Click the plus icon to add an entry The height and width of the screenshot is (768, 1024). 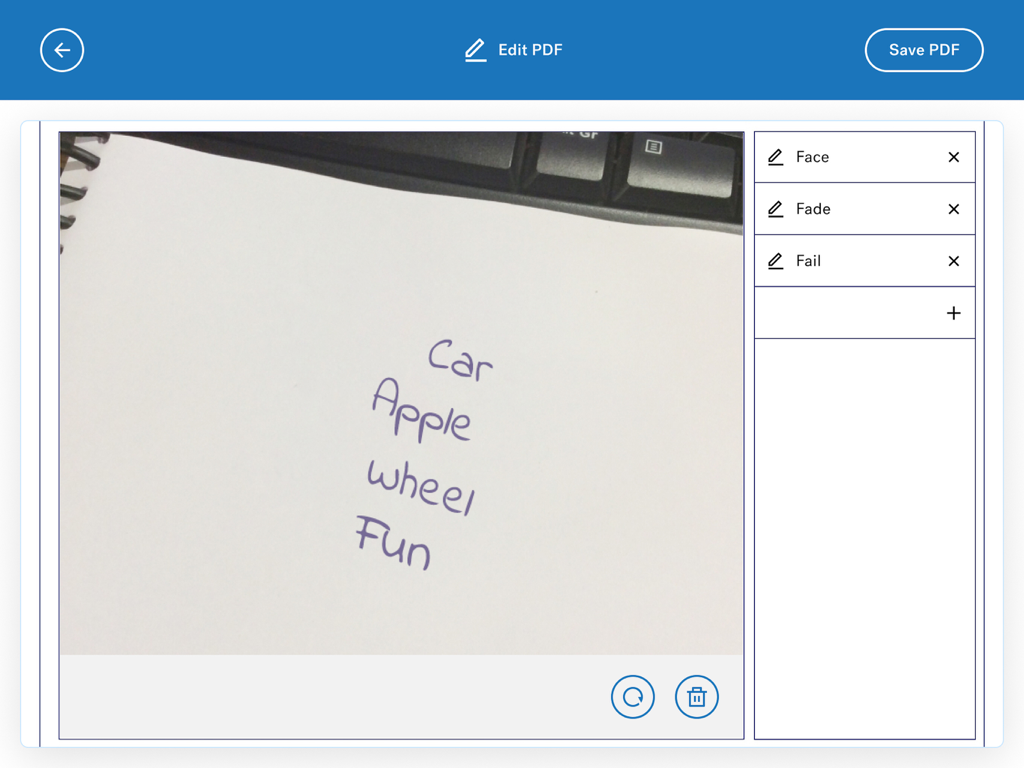(x=954, y=313)
